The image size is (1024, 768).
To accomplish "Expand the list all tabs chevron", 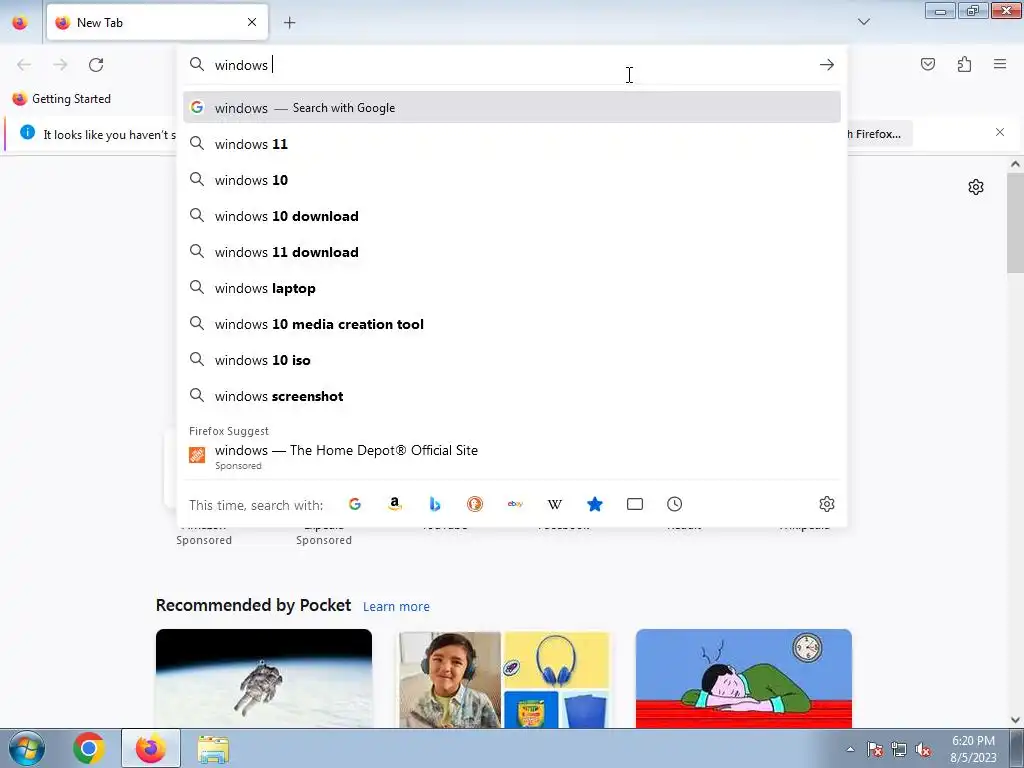I will (863, 22).
